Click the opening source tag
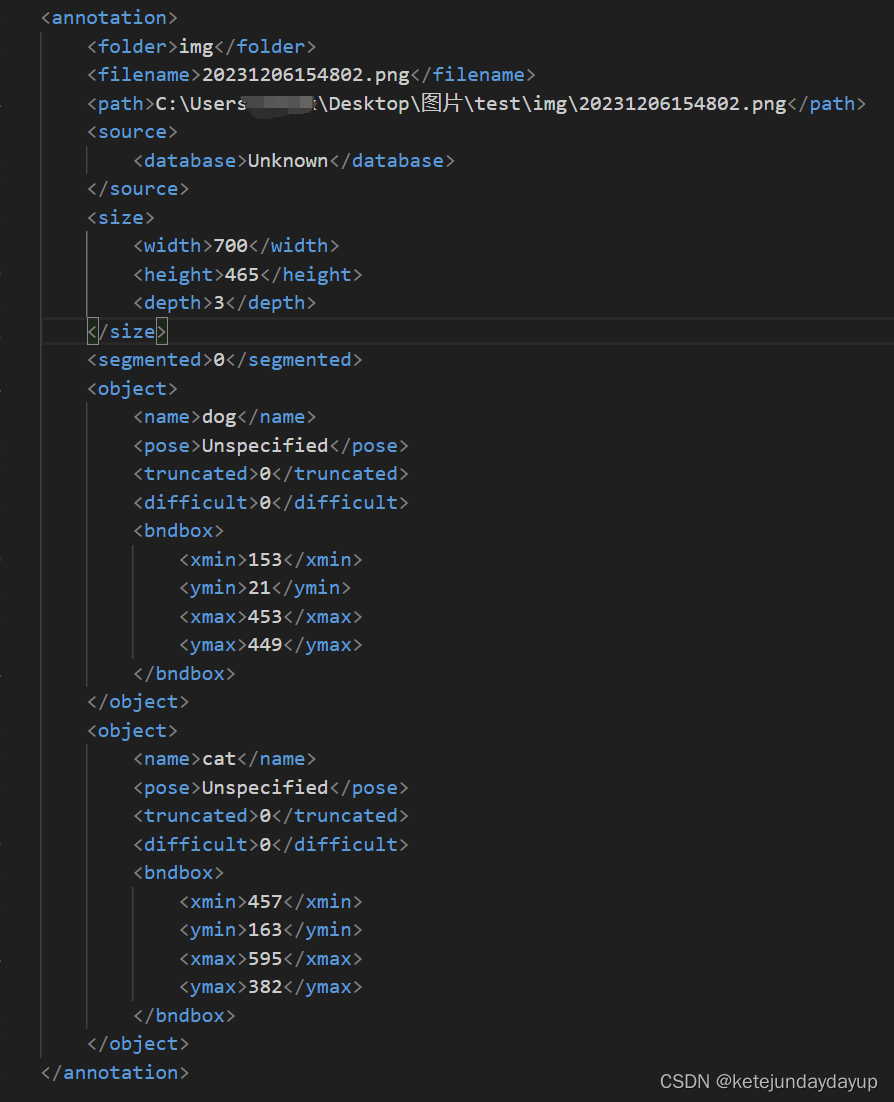Viewport: 894px width, 1102px height. pos(132,131)
